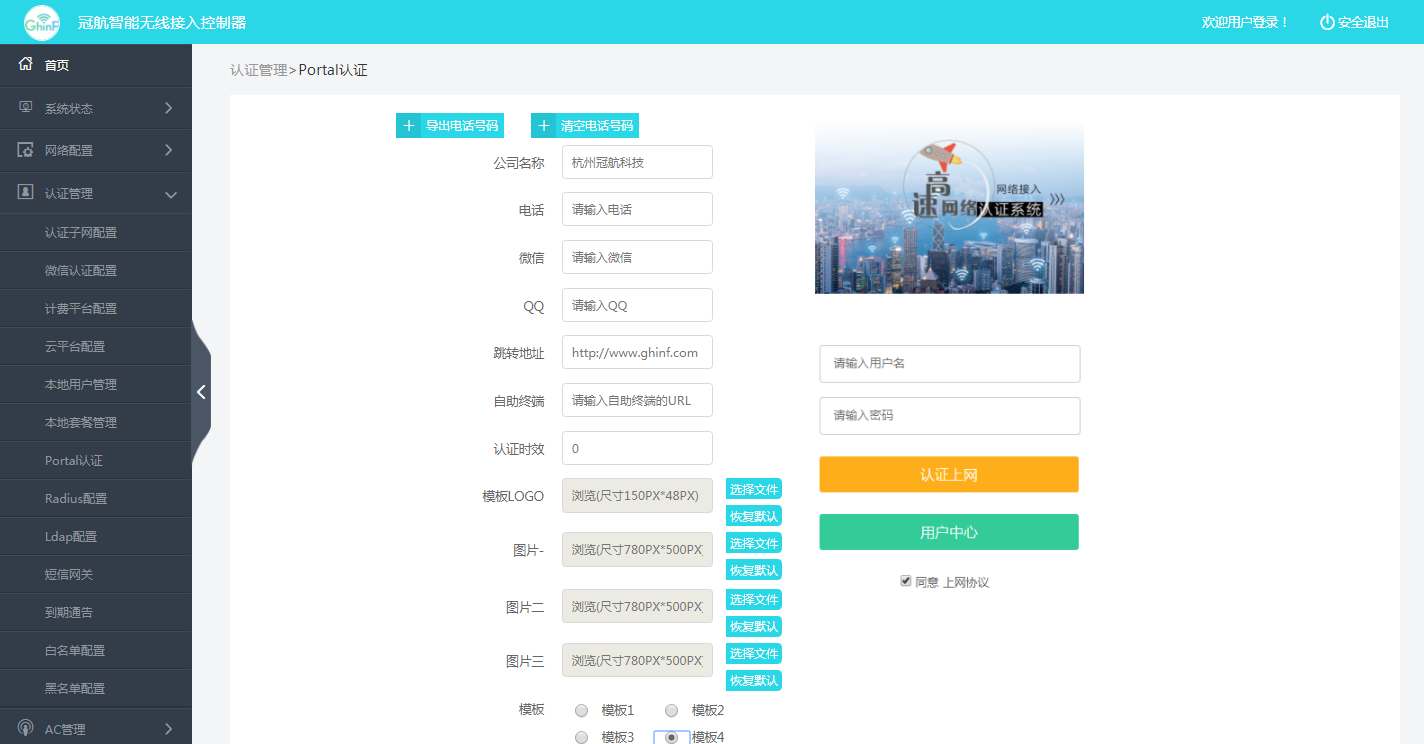The image size is (1424, 744).
Task: Collapse the sidebar with arrow handle
Action: 201,392
